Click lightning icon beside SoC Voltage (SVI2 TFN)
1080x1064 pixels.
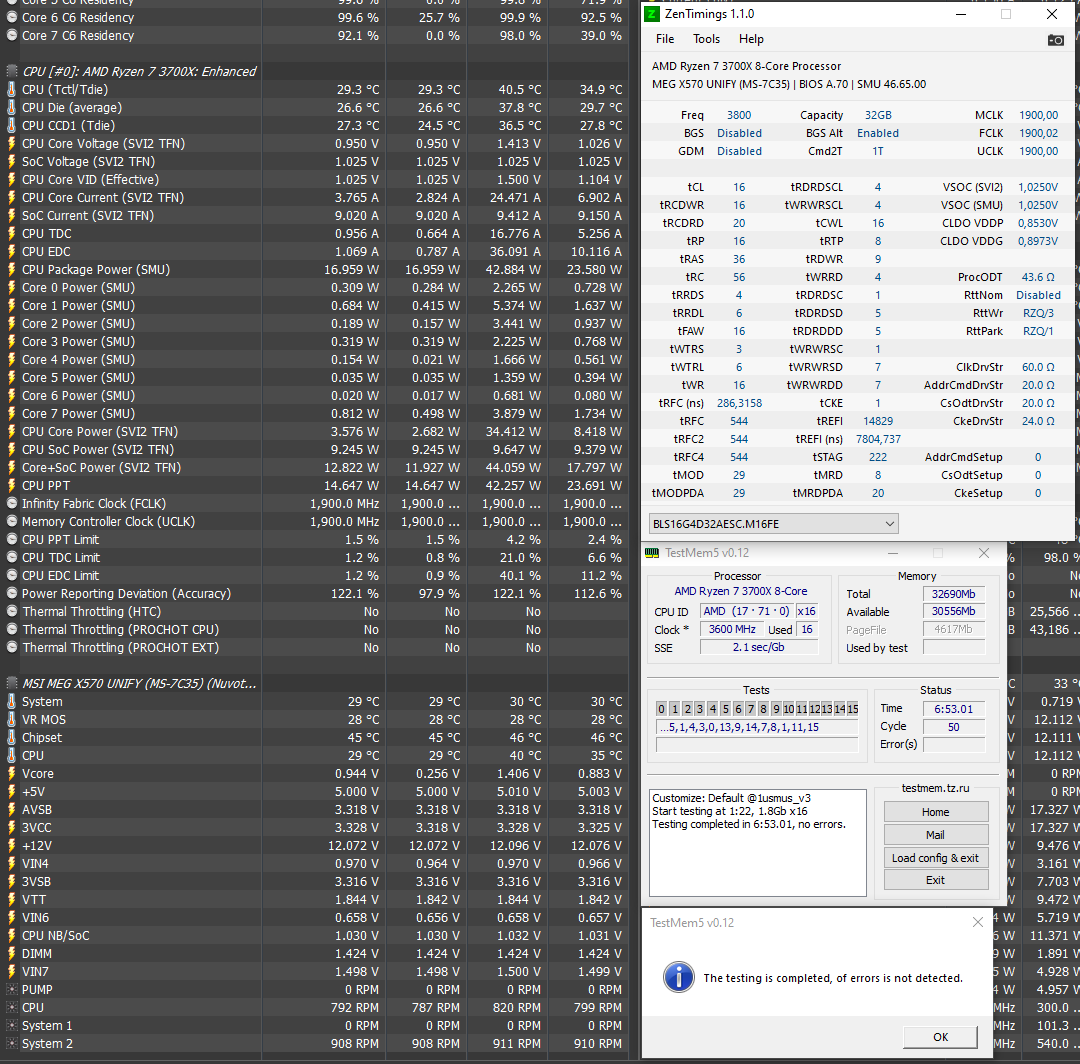point(12,161)
